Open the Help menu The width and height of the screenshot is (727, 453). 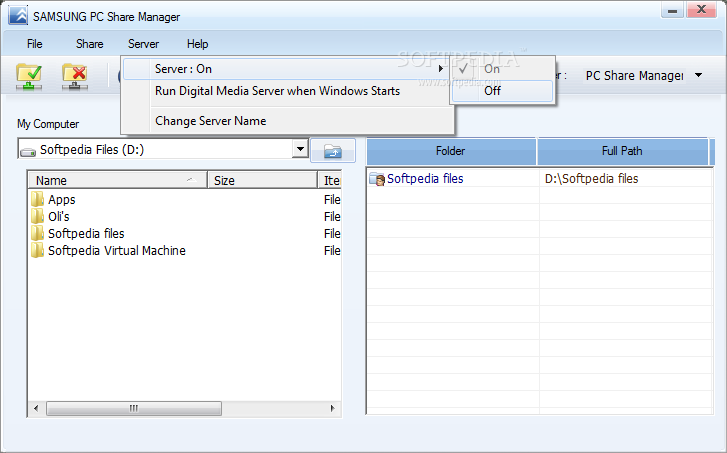pos(198,44)
